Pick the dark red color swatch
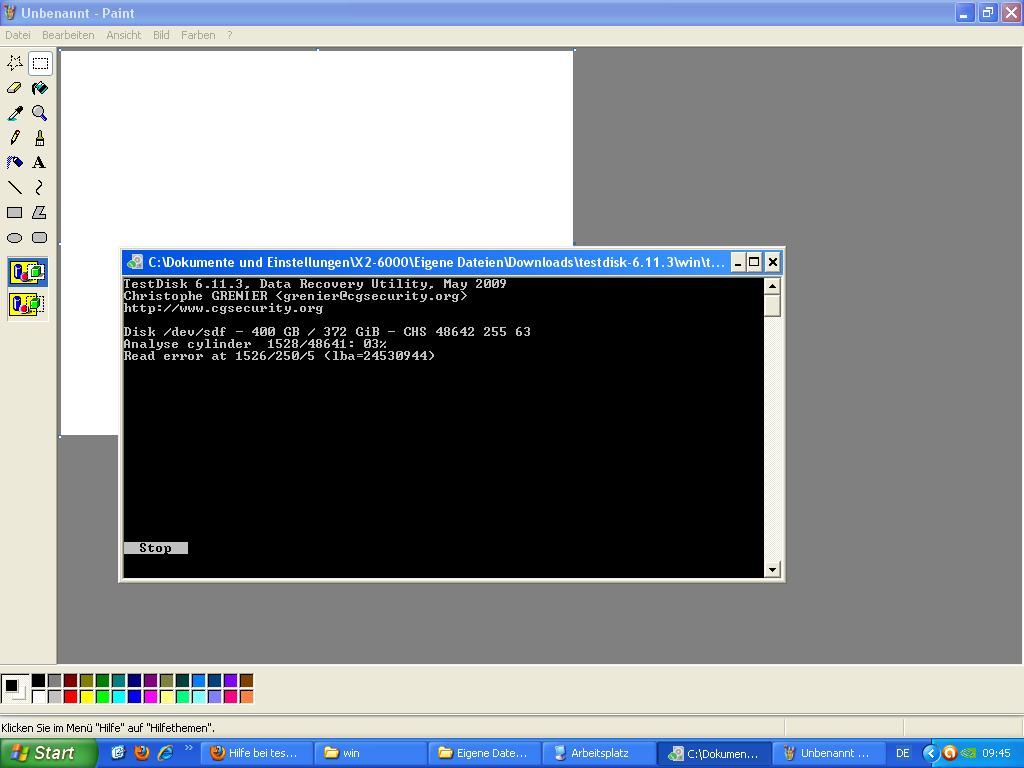Viewport: 1024px width, 768px height. click(71, 681)
